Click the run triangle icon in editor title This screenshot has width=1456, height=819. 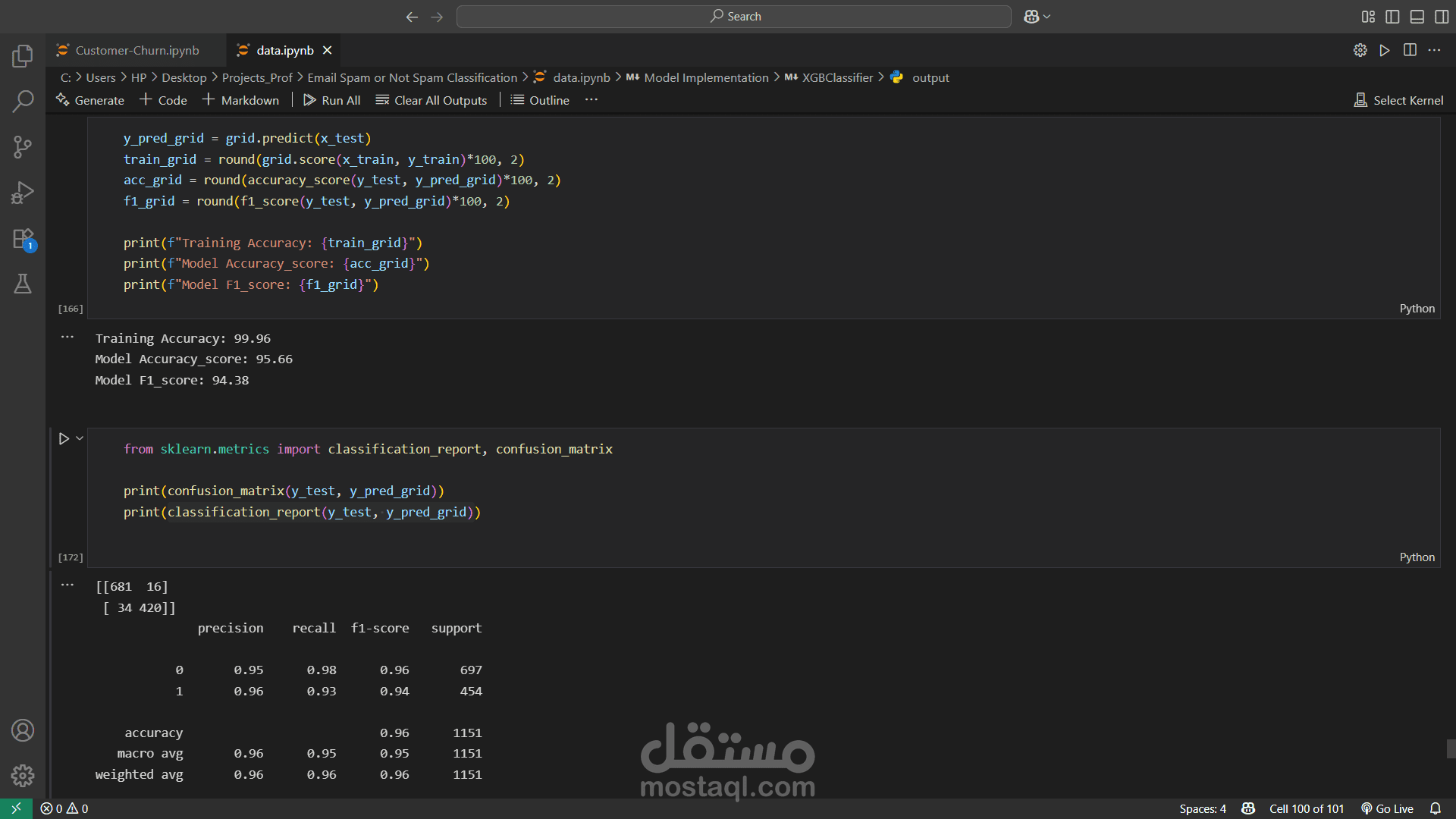(1385, 50)
